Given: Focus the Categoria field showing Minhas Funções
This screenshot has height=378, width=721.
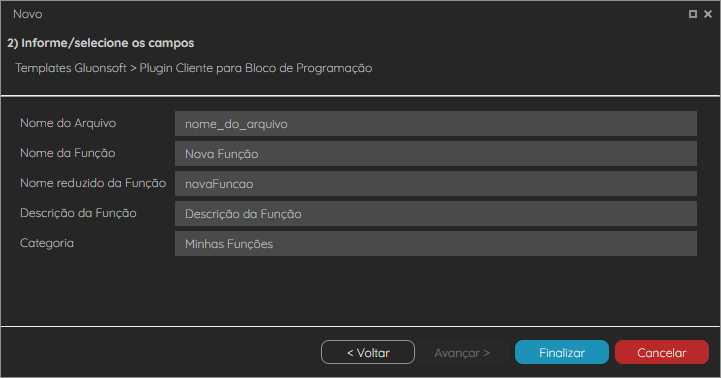Looking at the screenshot, I should (435, 243).
